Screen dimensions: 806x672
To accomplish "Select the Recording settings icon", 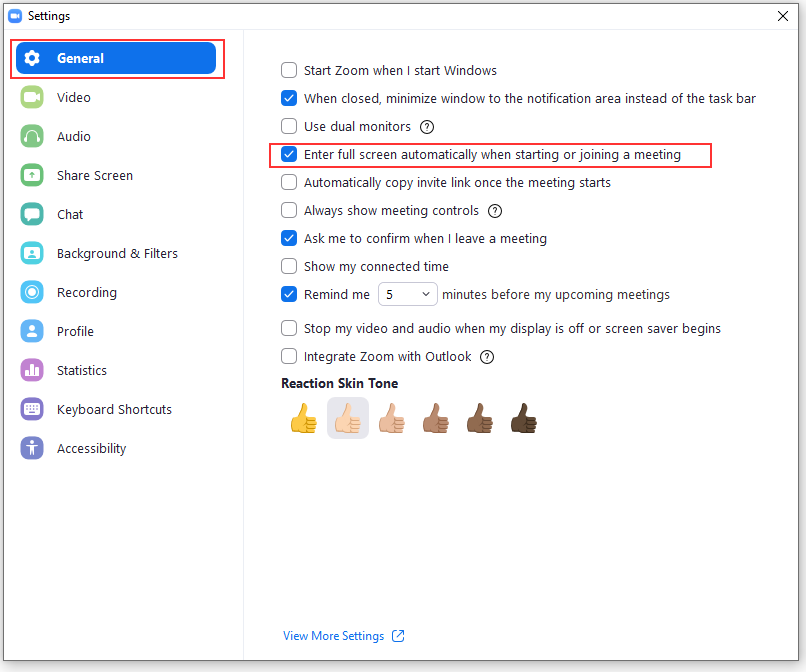I will [x=32, y=292].
